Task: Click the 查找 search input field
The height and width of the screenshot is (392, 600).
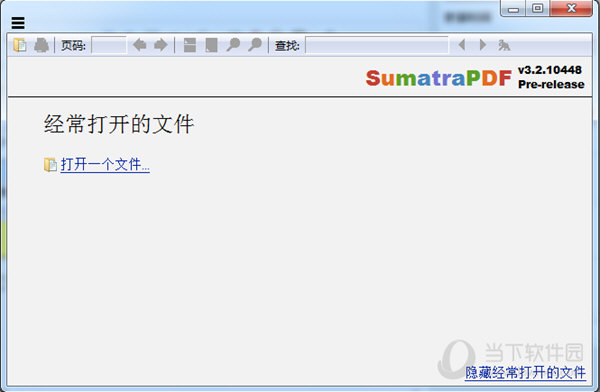Action: pos(377,45)
